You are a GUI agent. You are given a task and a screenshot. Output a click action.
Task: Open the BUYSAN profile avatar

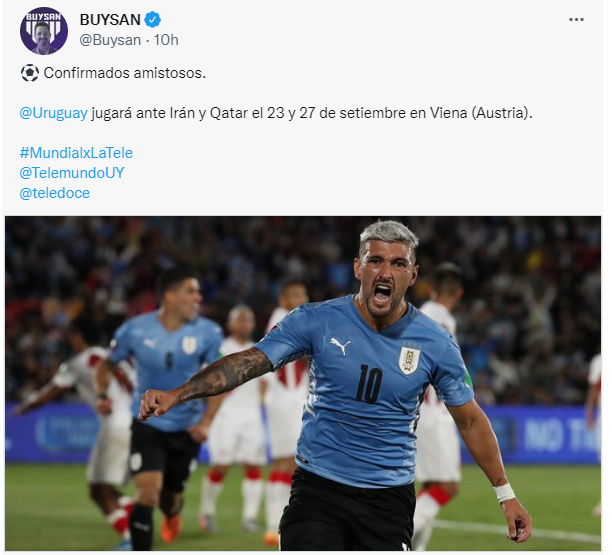tap(44, 30)
